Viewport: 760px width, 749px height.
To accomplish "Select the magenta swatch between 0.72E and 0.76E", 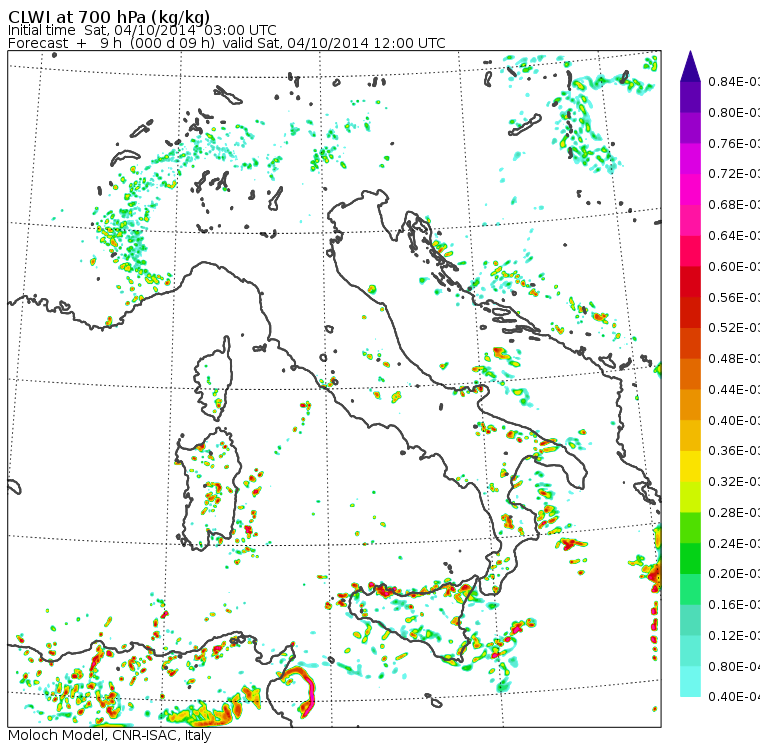I will [x=690, y=159].
